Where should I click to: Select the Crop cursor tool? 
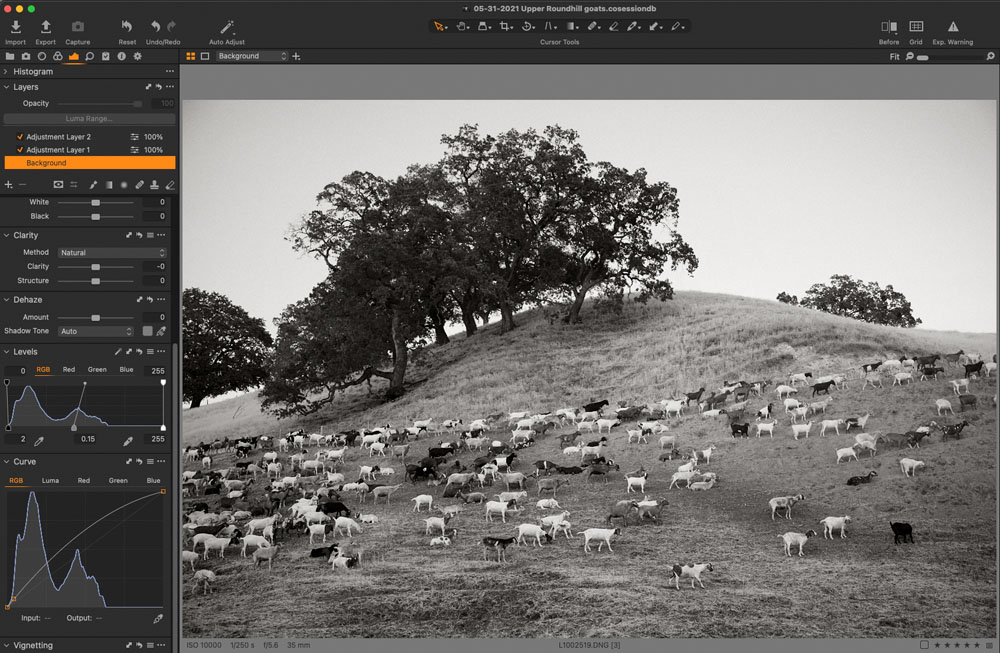point(506,27)
